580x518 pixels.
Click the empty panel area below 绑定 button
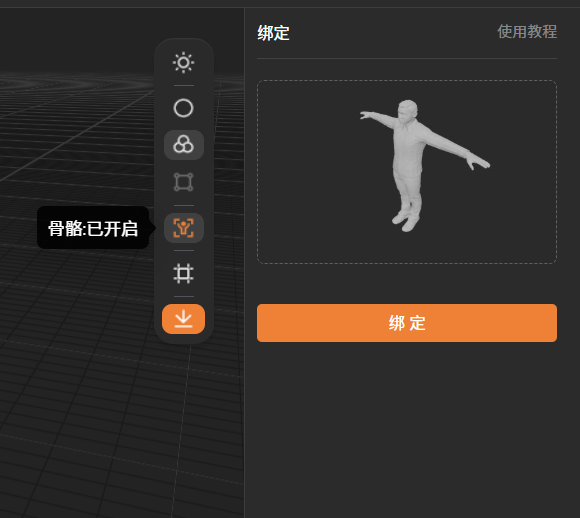pyautogui.click(x=407, y=429)
